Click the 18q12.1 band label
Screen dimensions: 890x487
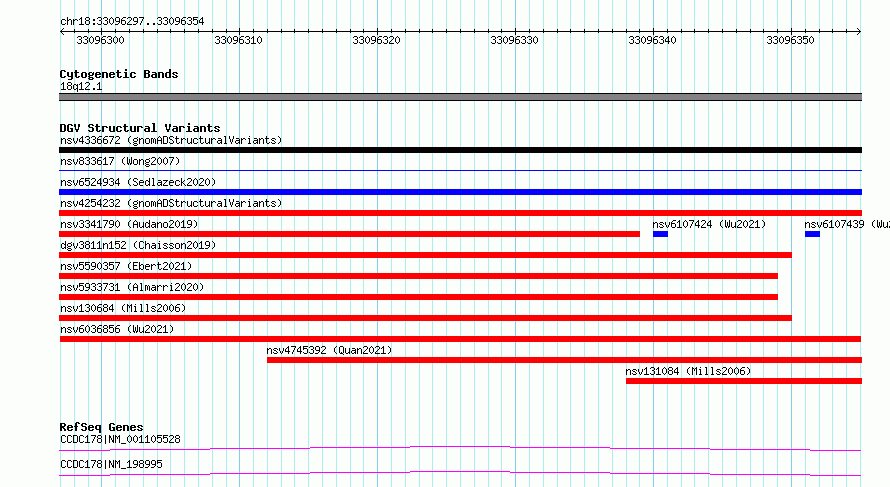point(81,86)
